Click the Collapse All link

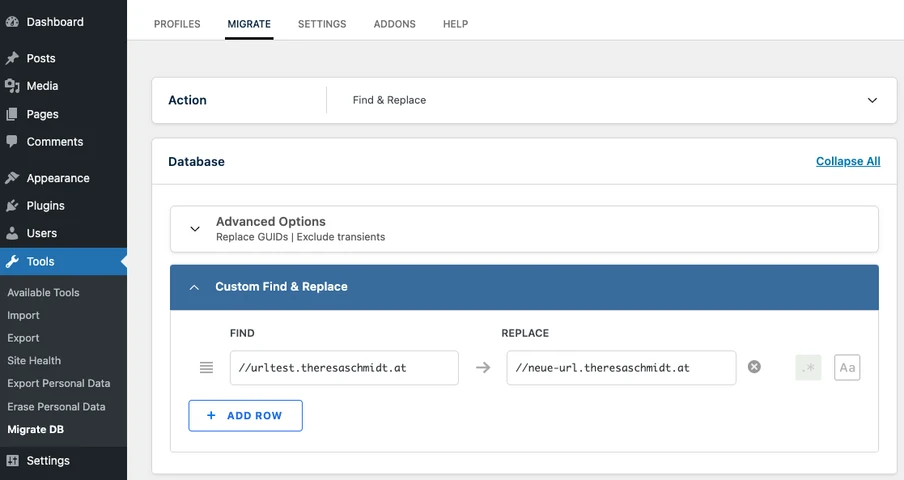pyautogui.click(x=848, y=161)
